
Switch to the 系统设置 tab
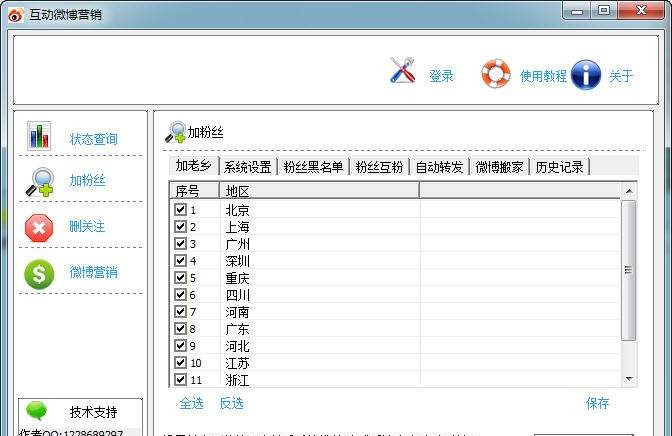pos(248,167)
